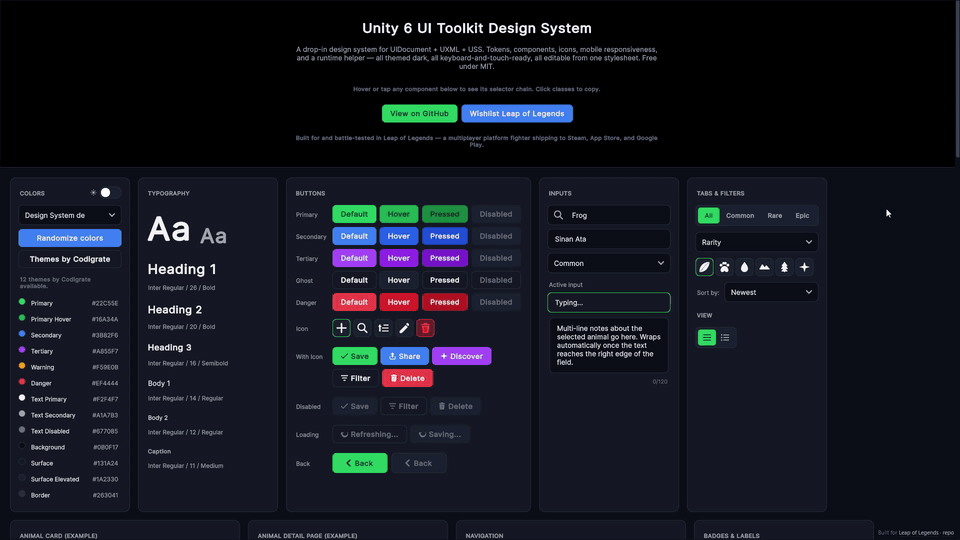Viewport: 960px width, 540px height.
Task: Click the red Delete button
Action: 407,378
